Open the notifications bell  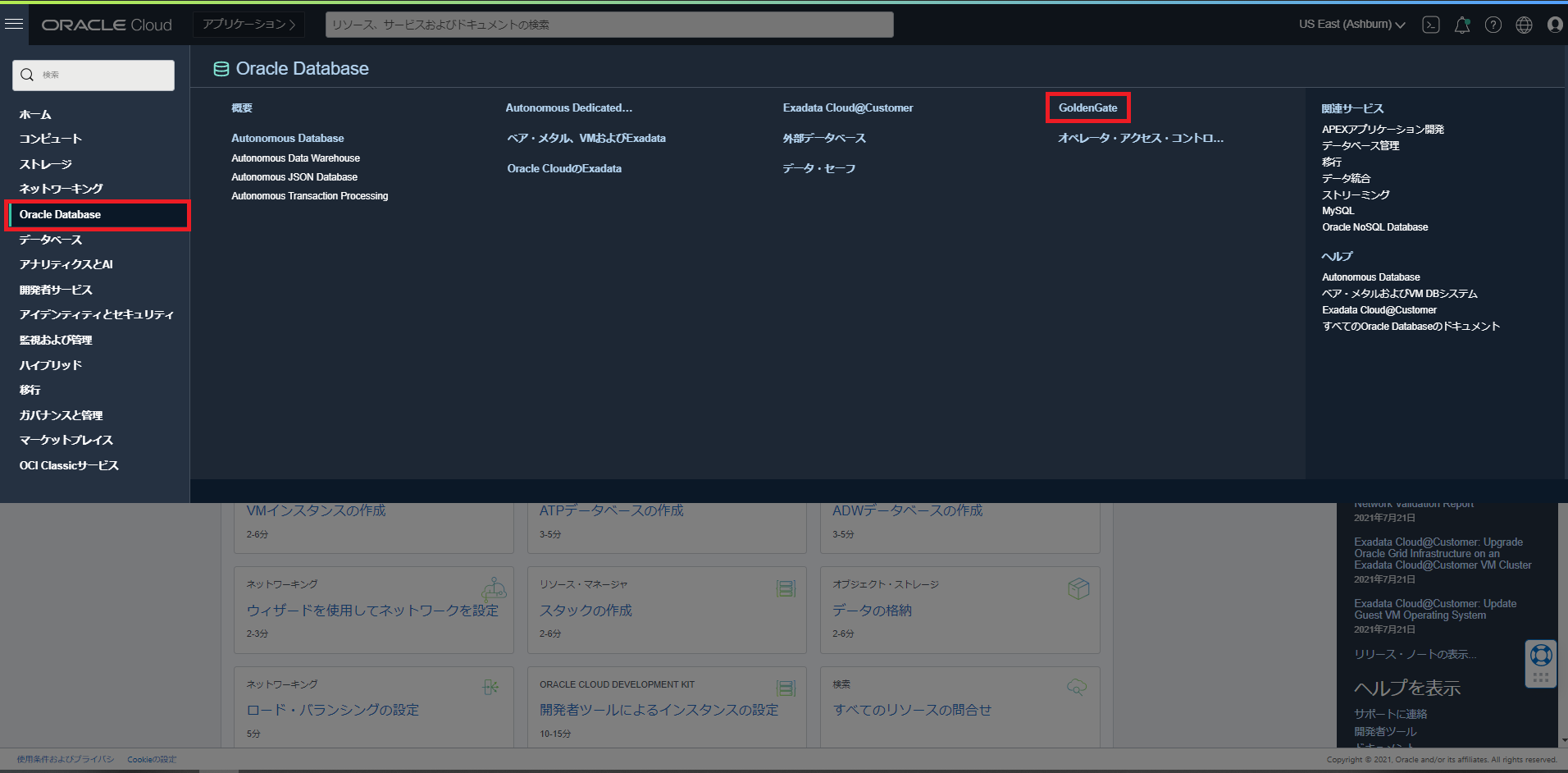pyautogui.click(x=1461, y=25)
